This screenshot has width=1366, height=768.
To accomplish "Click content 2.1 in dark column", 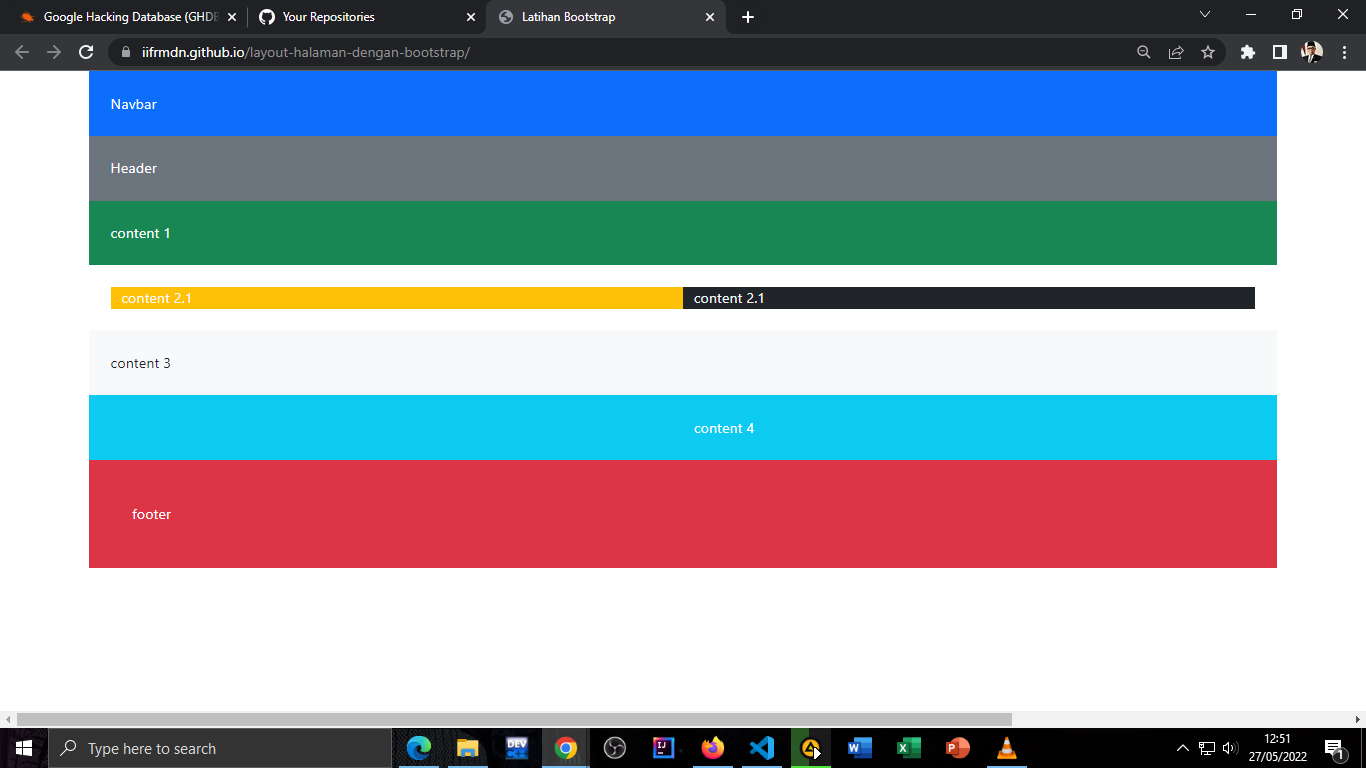I will pyautogui.click(x=729, y=298).
